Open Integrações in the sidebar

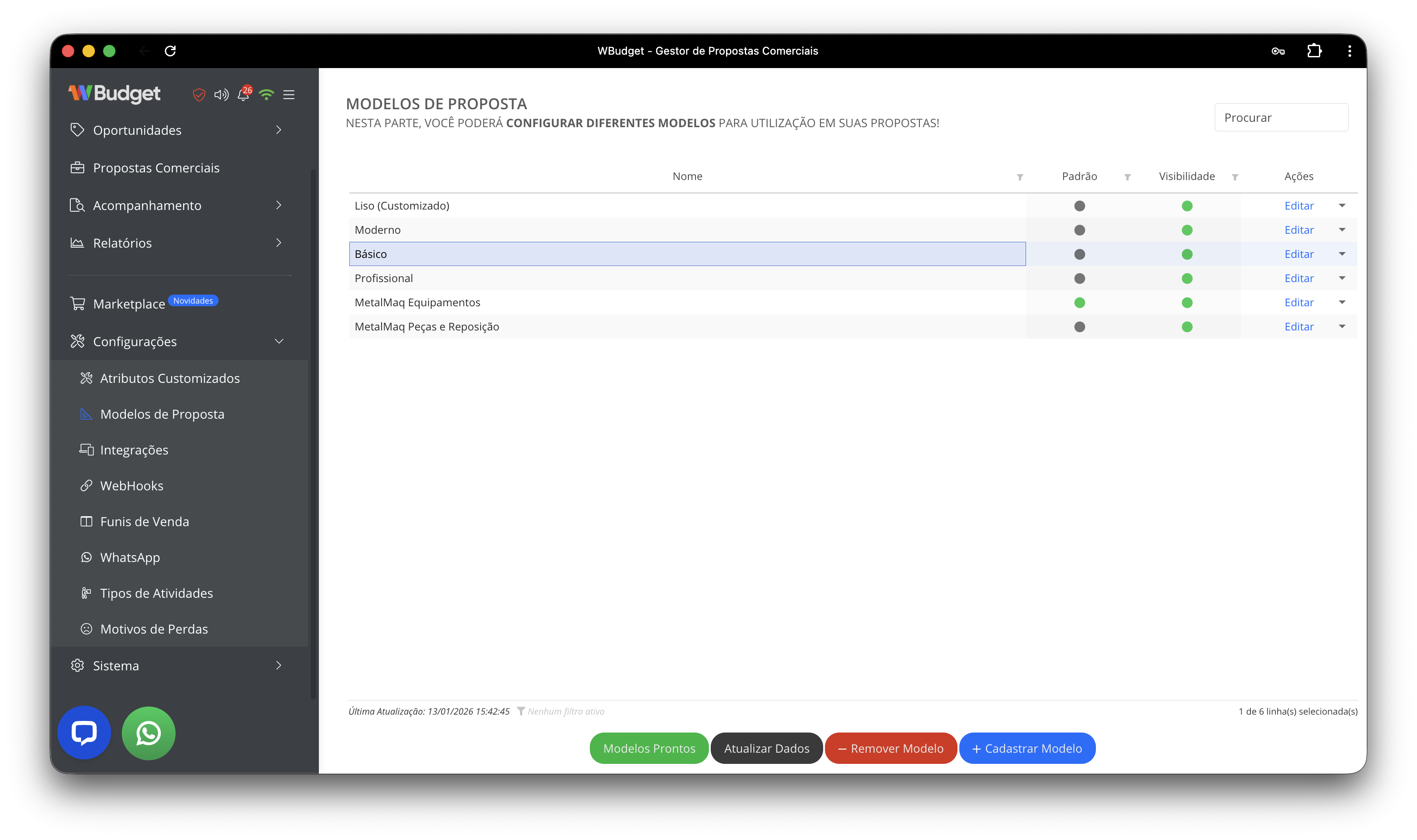point(134,450)
